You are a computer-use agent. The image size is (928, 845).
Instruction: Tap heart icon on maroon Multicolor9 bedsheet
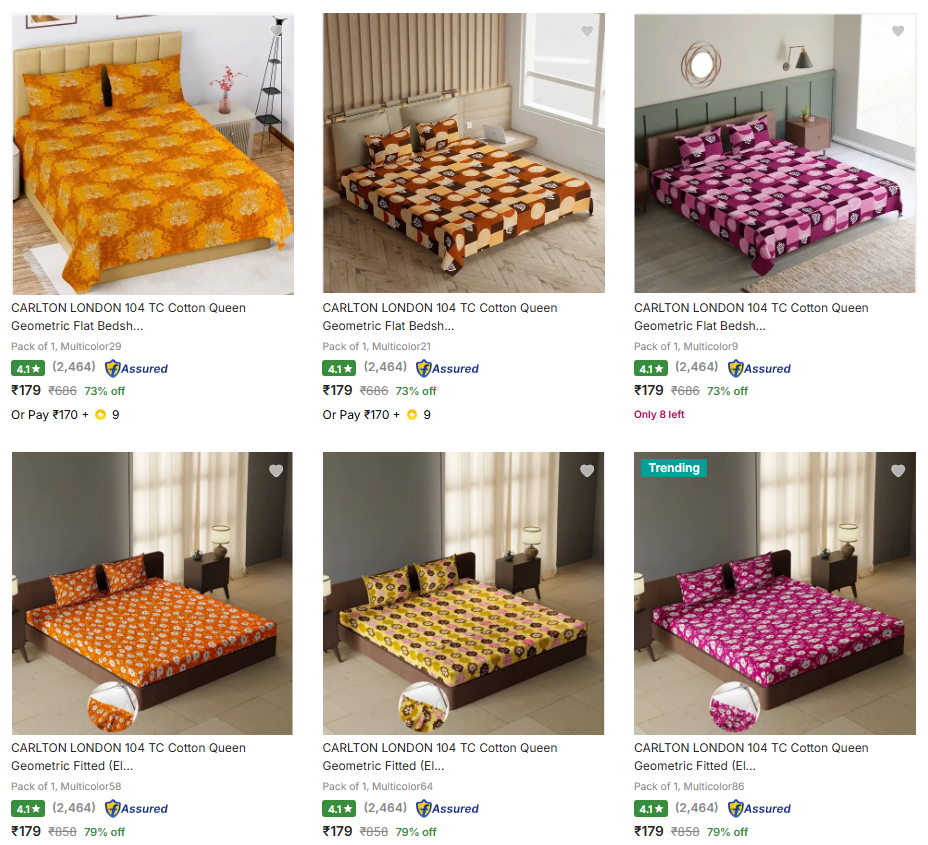point(898,31)
